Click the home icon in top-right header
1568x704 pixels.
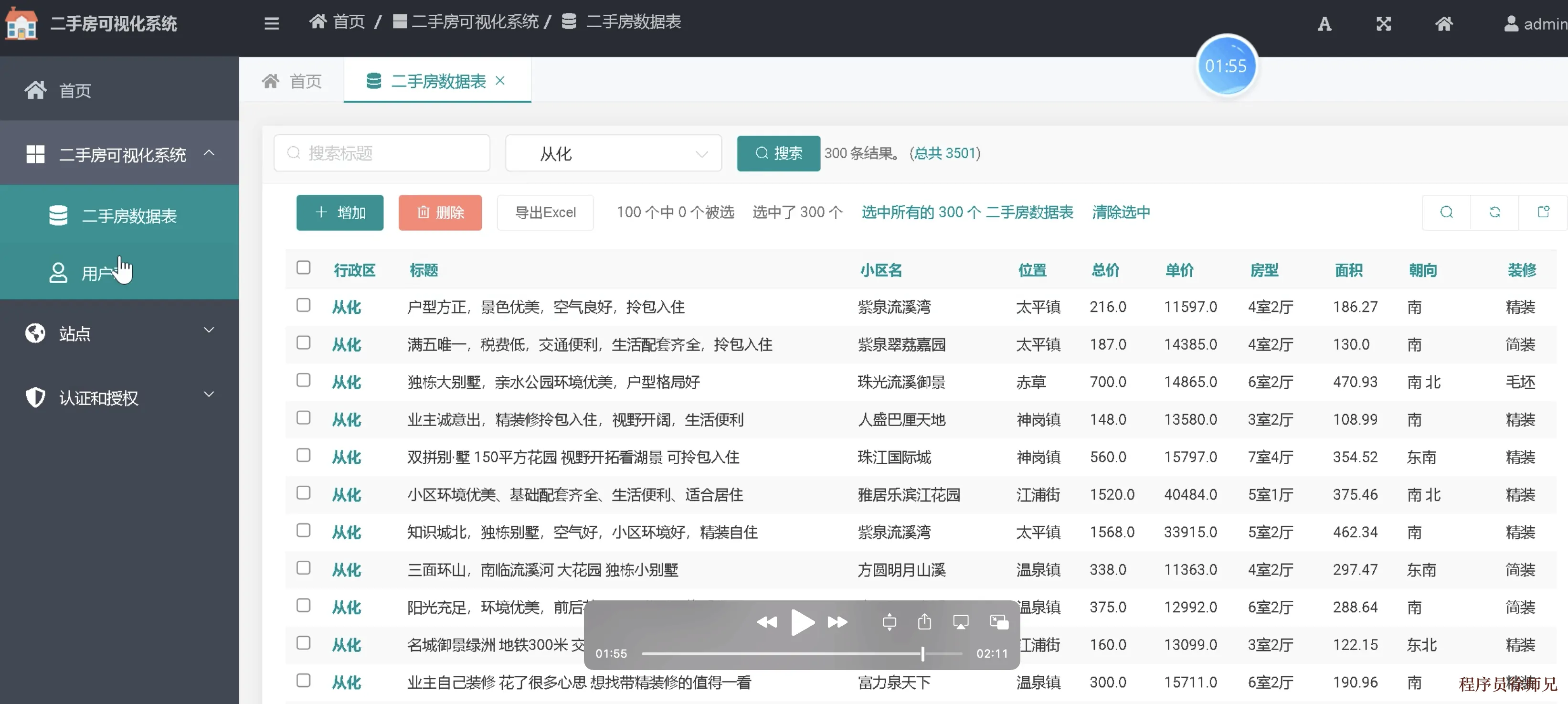(x=1443, y=24)
